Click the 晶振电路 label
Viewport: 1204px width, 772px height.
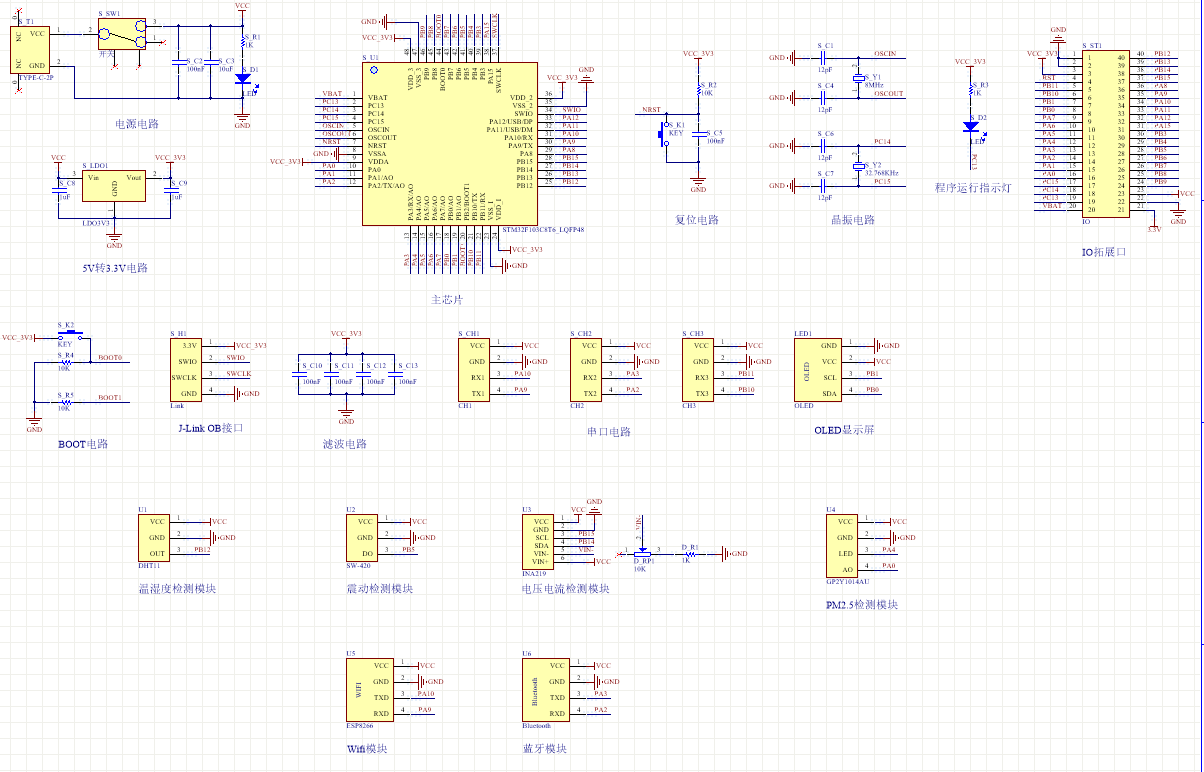click(853, 219)
